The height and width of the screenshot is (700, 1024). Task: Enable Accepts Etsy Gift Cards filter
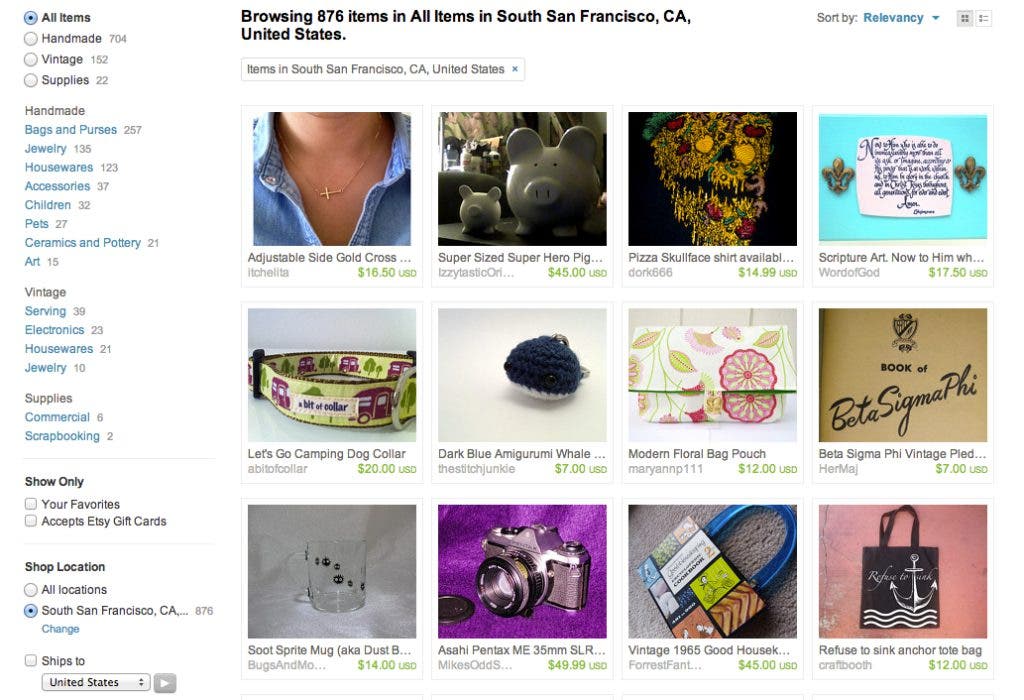click(x=31, y=521)
